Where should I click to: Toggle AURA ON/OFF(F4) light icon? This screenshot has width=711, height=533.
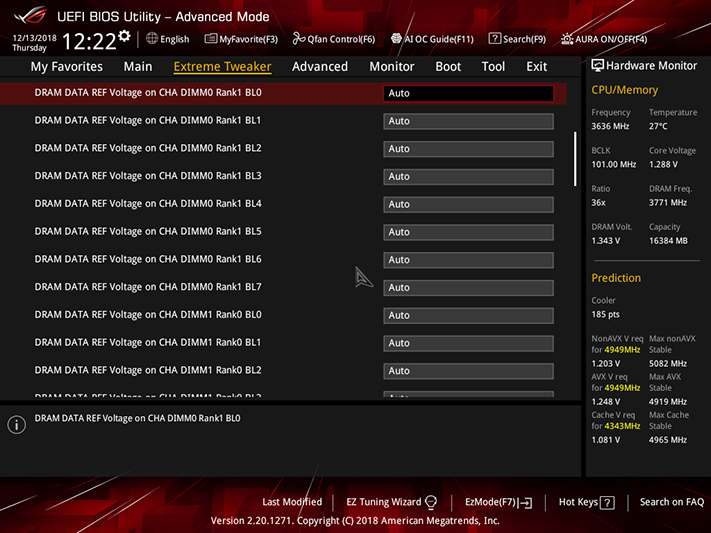(x=567, y=39)
